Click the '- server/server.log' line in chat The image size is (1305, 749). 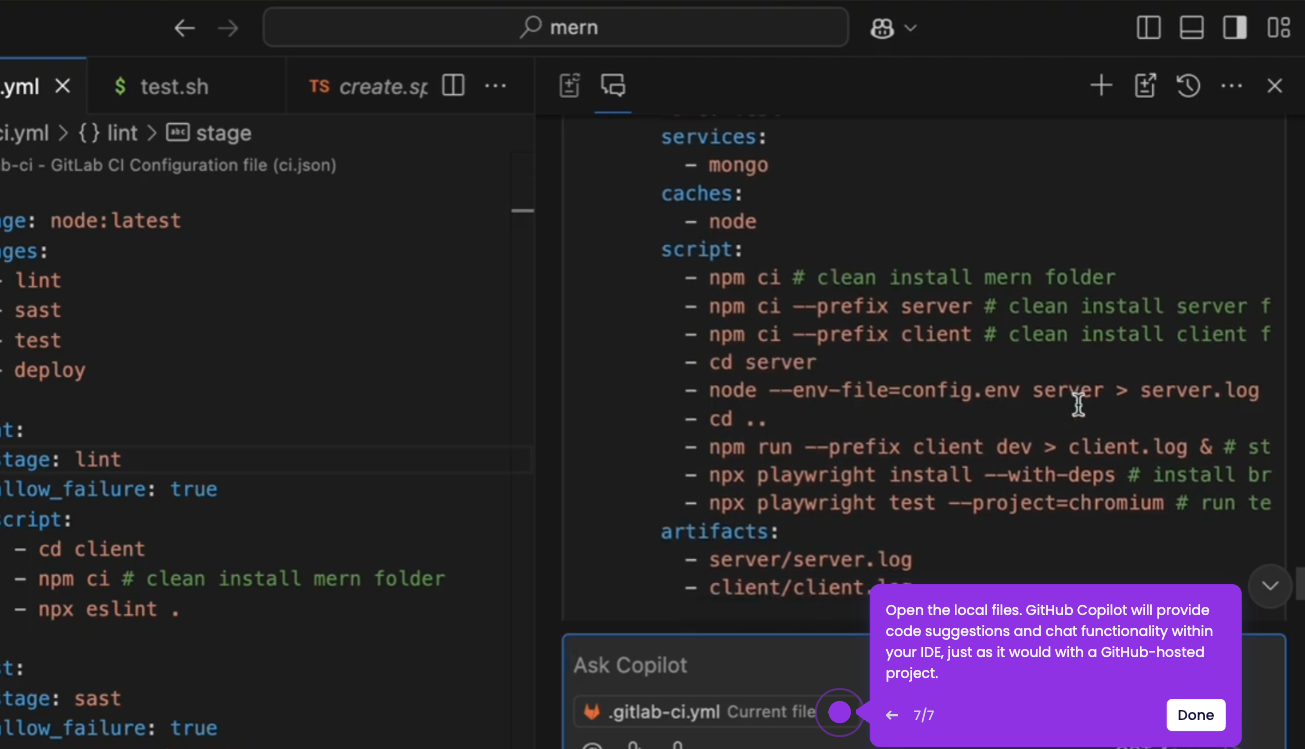(x=799, y=559)
